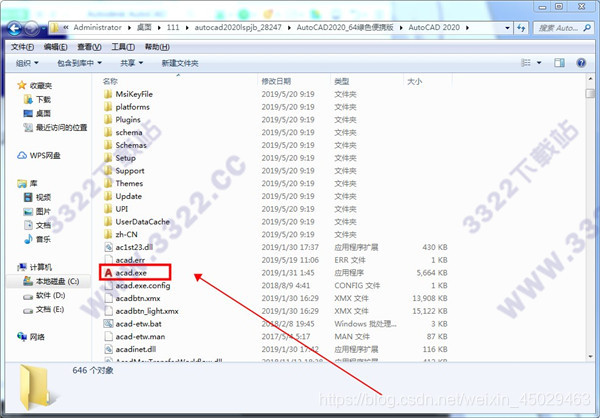Toggle the preview pane icon
Image resolution: width=600 pixels, height=418 pixels.
pyautogui.click(x=559, y=63)
